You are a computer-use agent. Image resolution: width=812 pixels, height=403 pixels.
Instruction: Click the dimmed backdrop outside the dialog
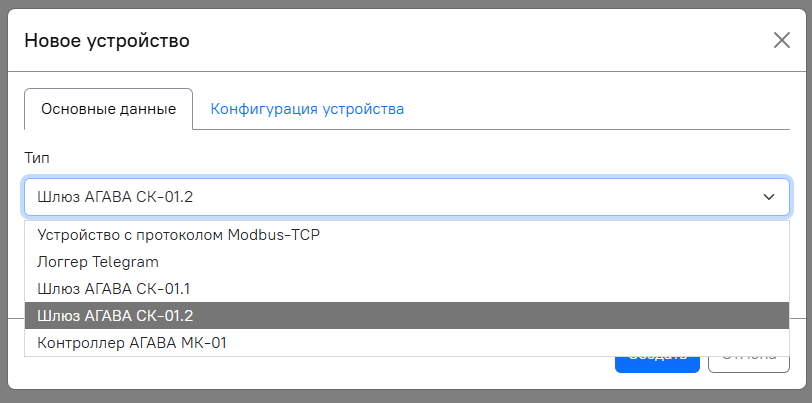[x=400, y=397]
